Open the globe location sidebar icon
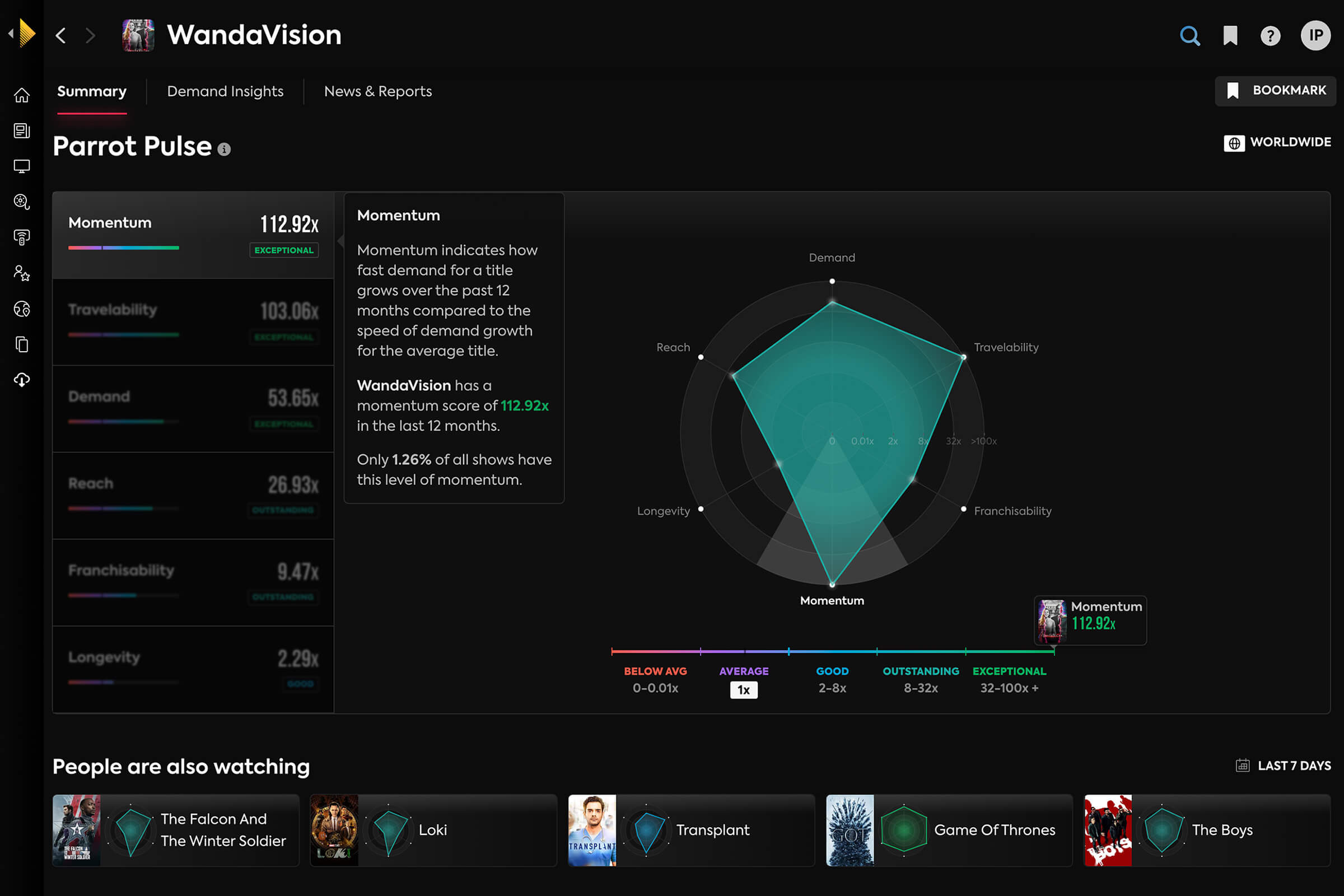 coord(22,309)
